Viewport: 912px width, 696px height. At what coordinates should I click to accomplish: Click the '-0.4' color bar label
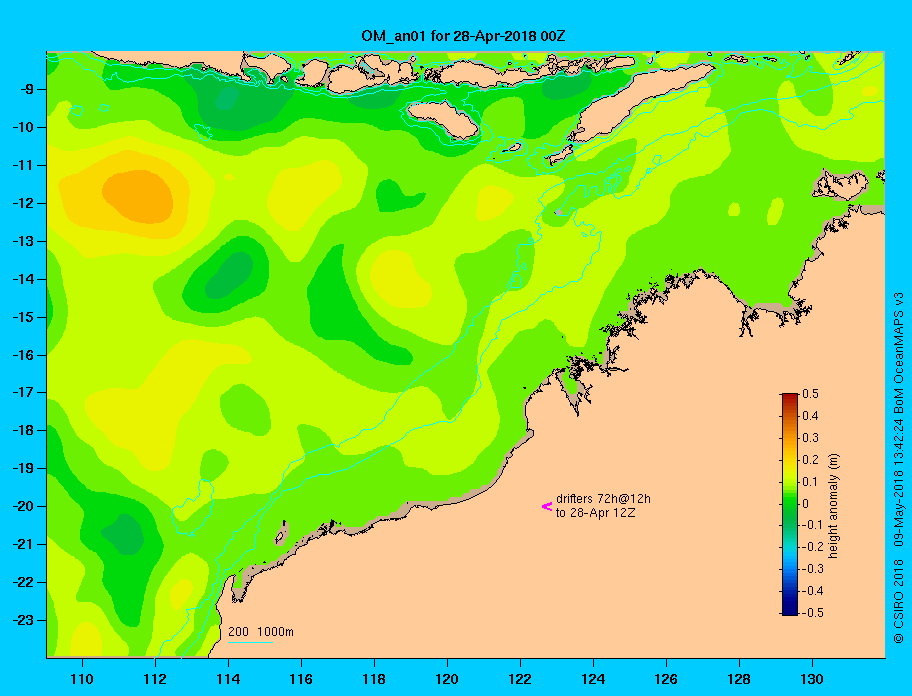pos(813,591)
